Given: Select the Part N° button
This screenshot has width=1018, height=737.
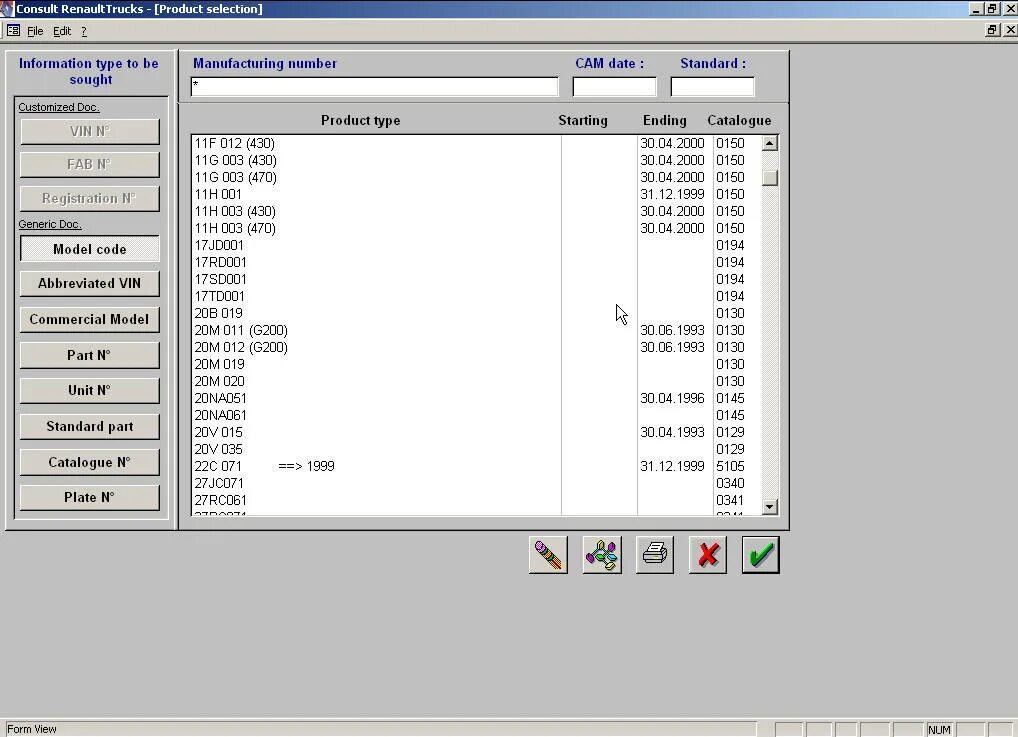Looking at the screenshot, I should (x=90, y=355).
